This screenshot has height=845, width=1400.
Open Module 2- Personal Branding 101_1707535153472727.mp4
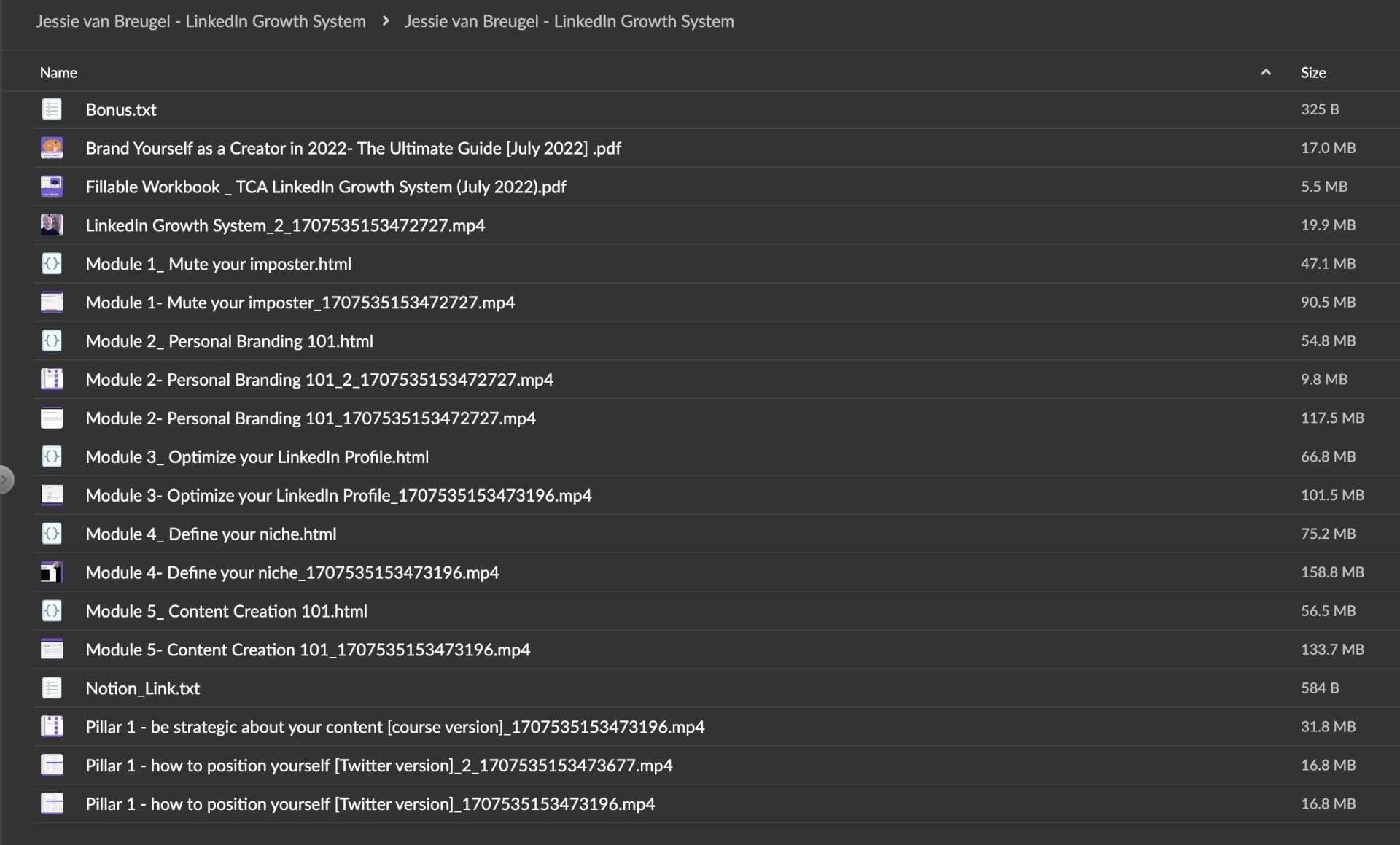pyautogui.click(x=311, y=419)
